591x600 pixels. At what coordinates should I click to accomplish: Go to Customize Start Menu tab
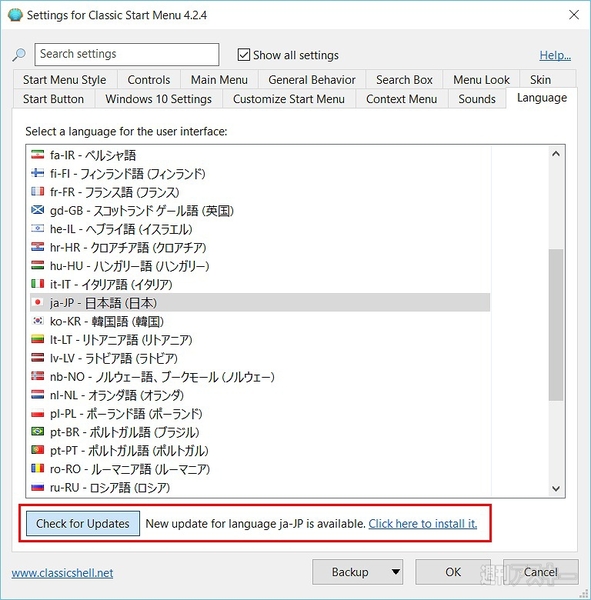[x=289, y=99]
